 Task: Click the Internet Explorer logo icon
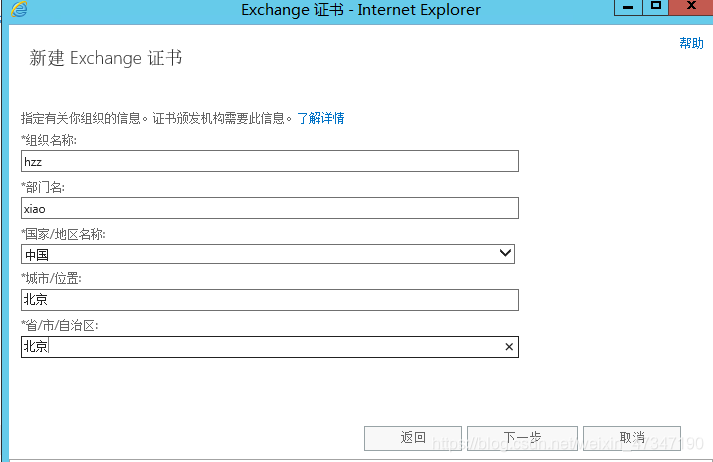(x=19, y=9)
